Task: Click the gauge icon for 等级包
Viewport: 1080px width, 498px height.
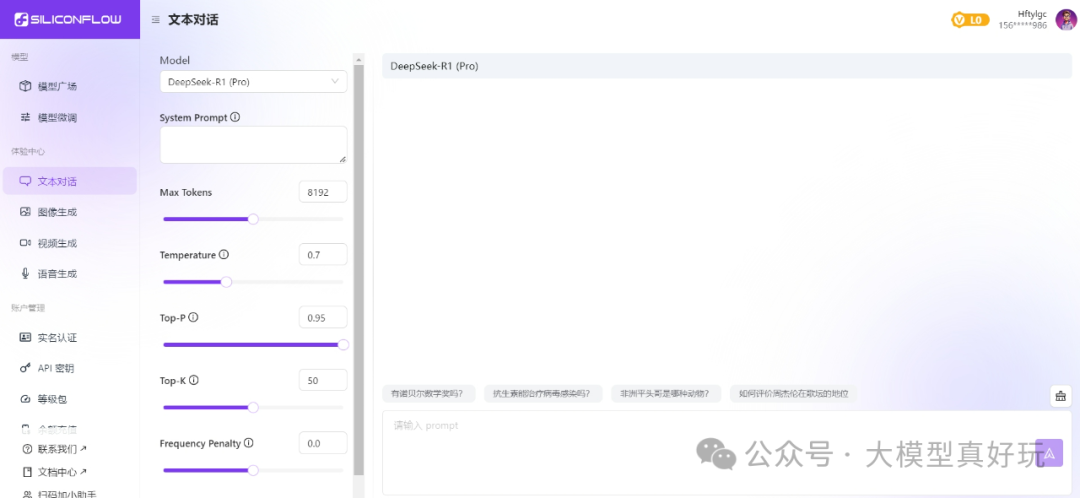Action: (x=25, y=399)
